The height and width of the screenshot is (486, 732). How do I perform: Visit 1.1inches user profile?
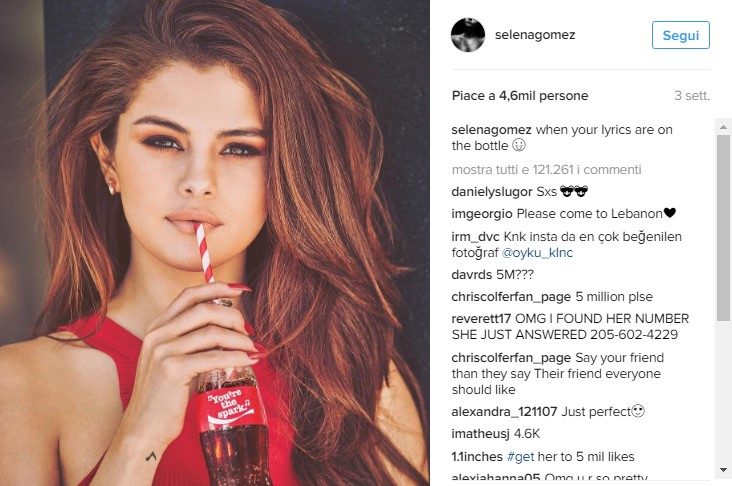coord(477,457)
